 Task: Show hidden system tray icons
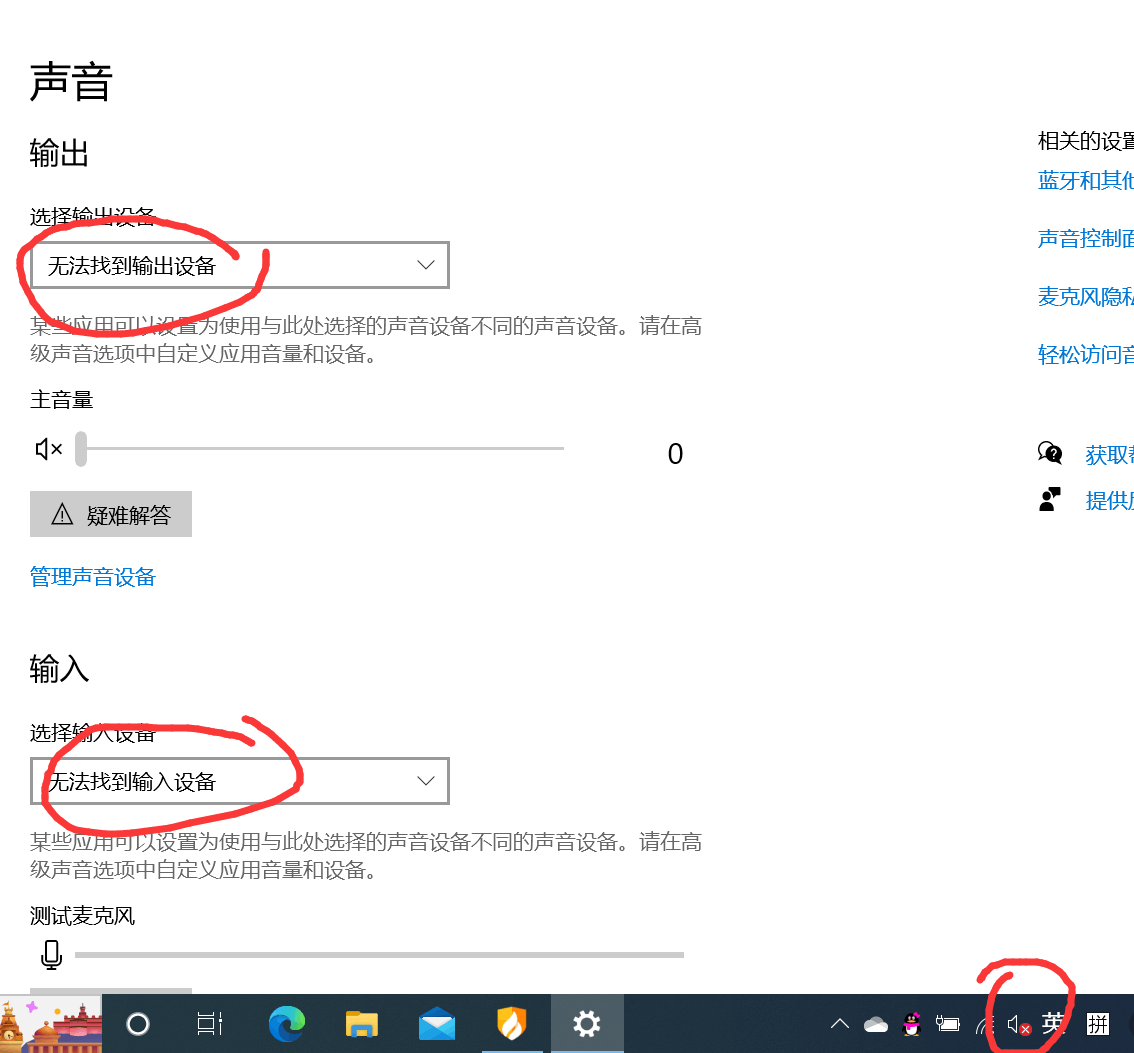(x=840, y=1024)
